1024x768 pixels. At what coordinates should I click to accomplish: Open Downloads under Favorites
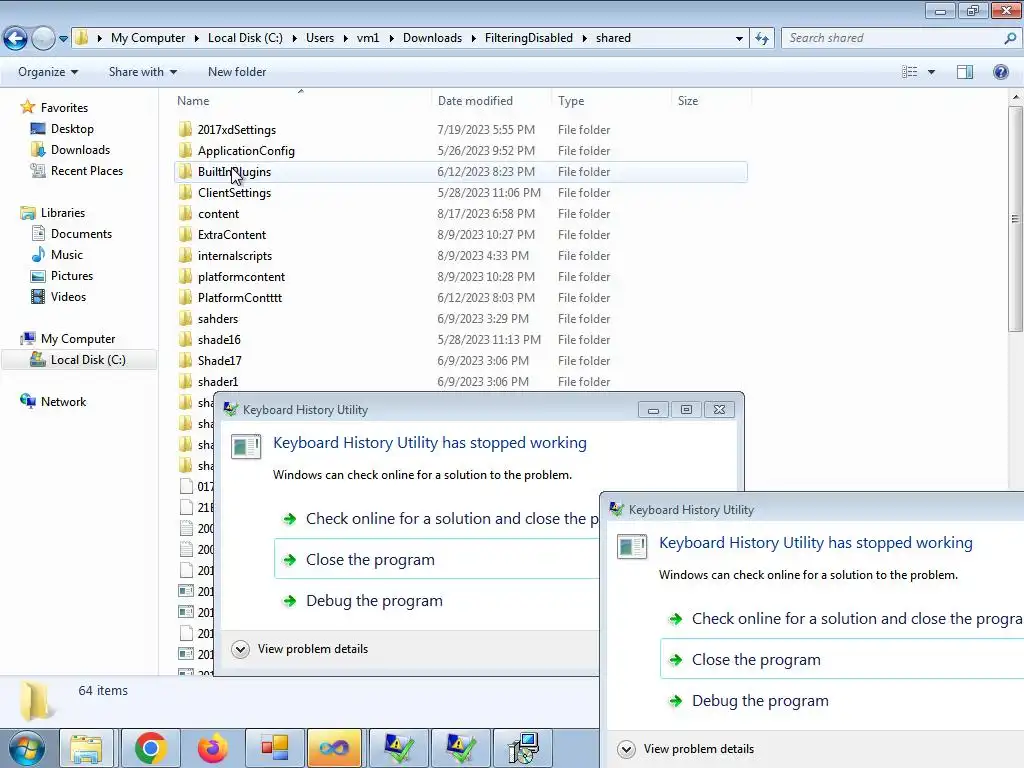pos(80,150)
